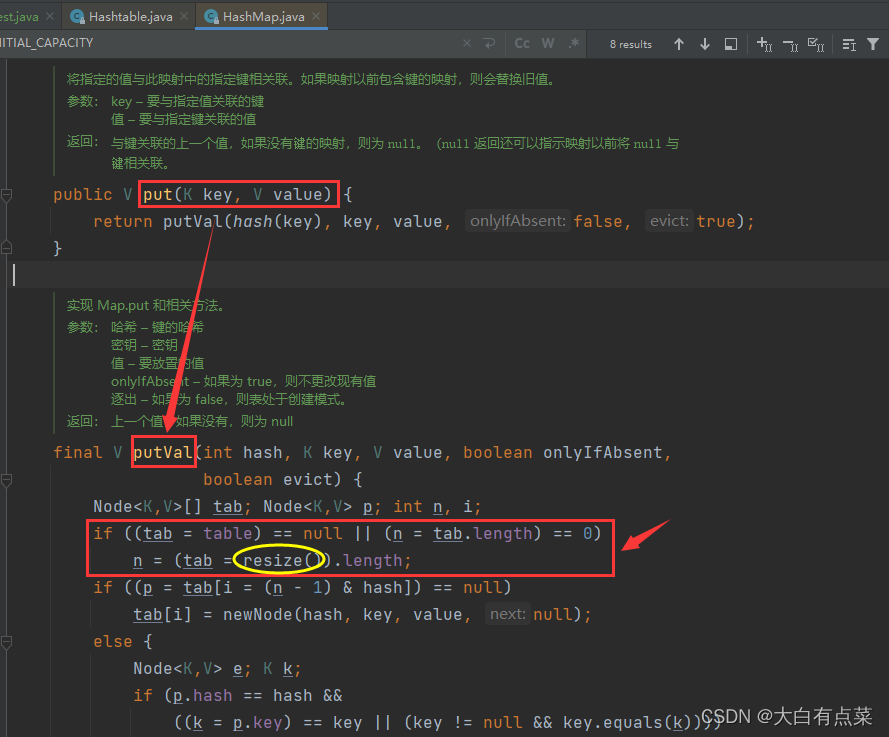The width and height of the screenshot is (889, 737).
Task: Click newNode method call
Action: (259, 615)
